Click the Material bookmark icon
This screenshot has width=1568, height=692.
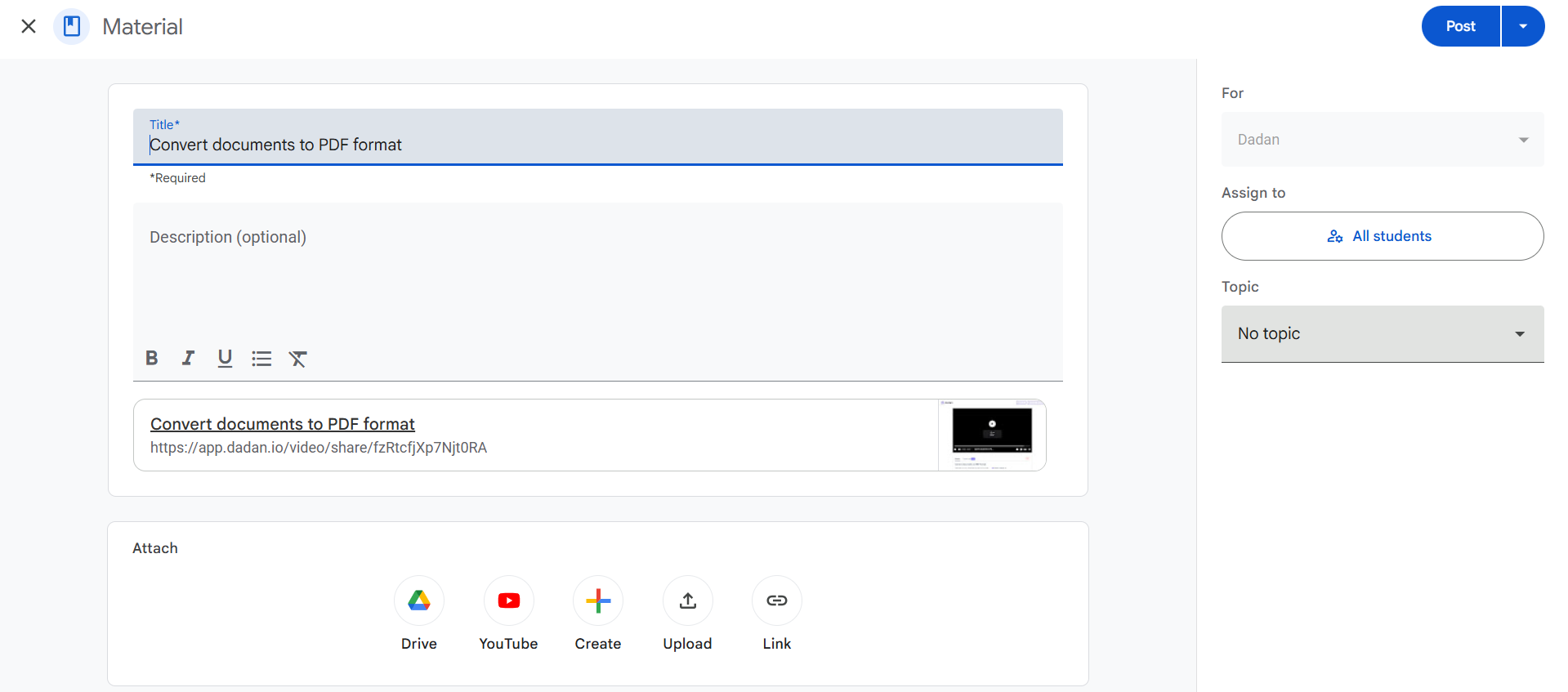point(72,26)
